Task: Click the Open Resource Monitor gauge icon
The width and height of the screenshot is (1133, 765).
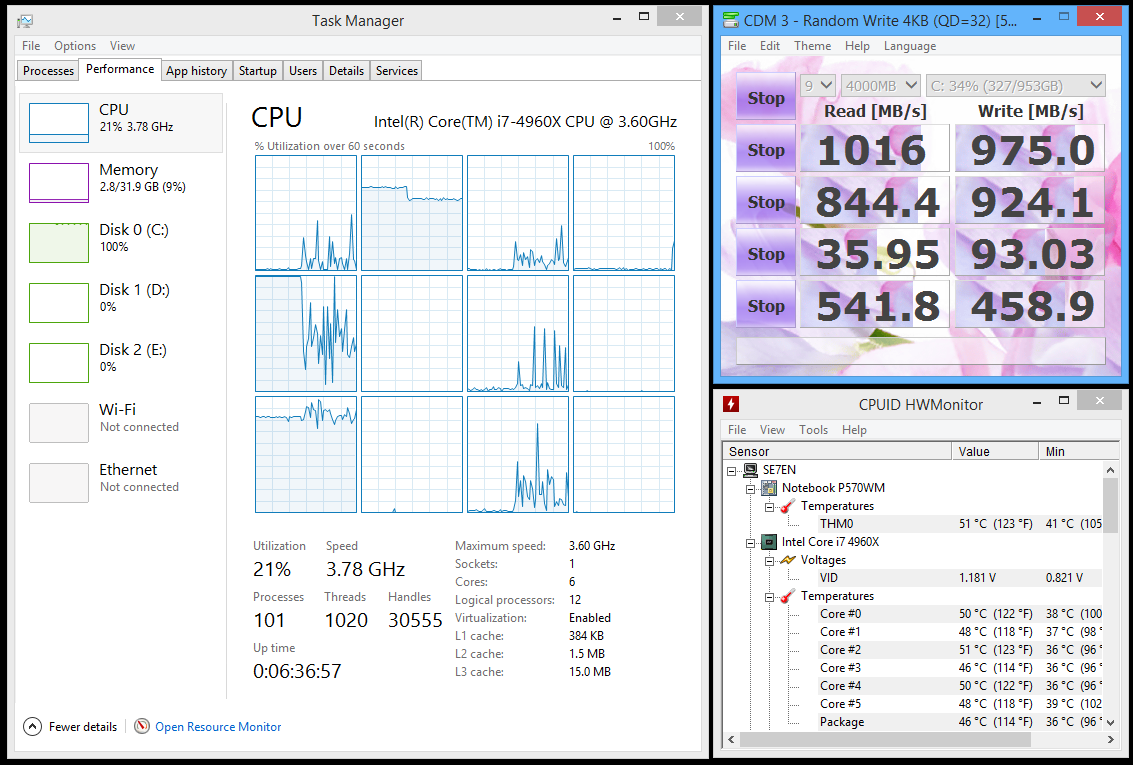Action: tap(142, 726)
